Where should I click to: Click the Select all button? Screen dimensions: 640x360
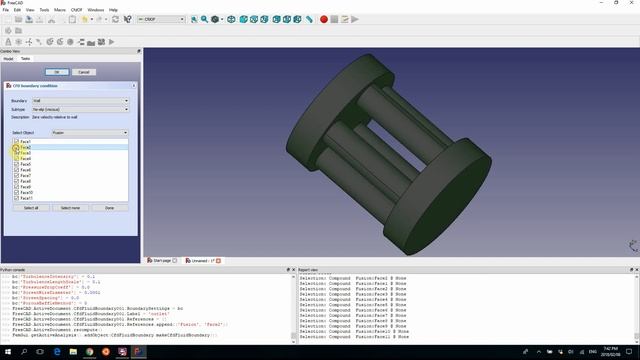point(31,208)
